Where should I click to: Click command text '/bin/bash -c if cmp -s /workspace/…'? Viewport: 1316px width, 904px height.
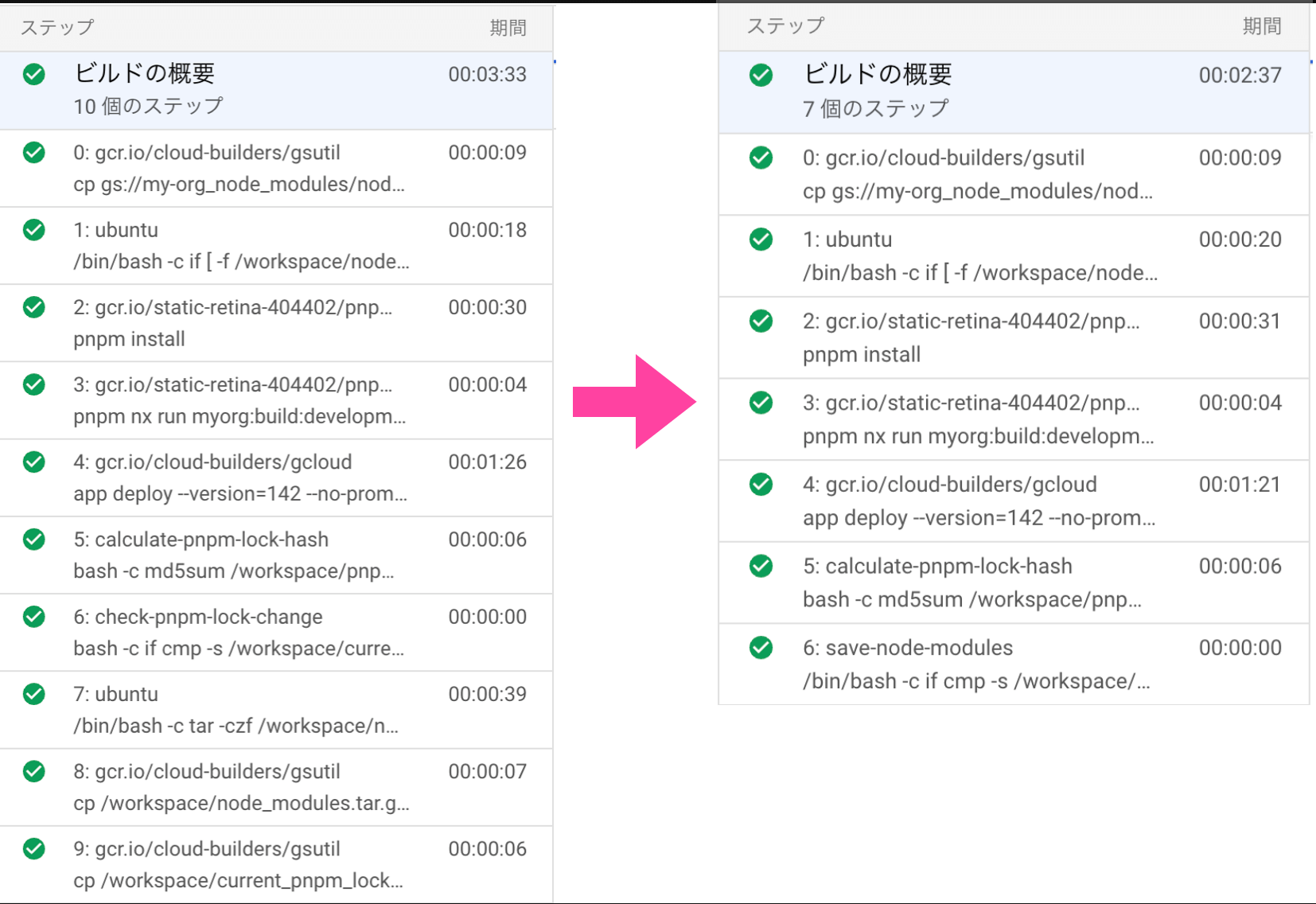pos(976,681)
